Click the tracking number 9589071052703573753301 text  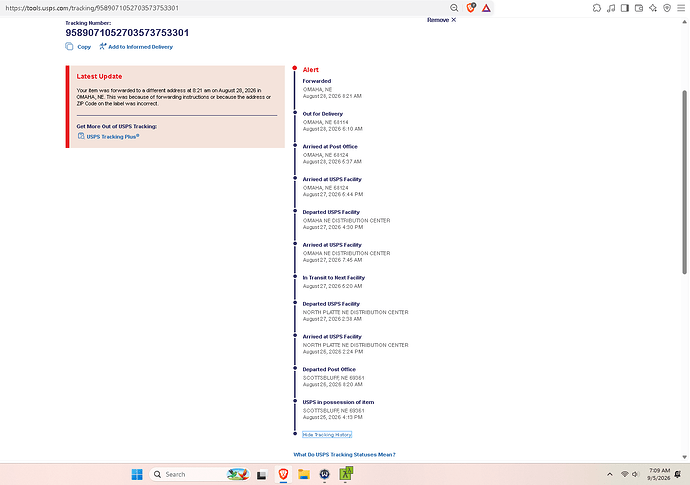pos(127,33)
